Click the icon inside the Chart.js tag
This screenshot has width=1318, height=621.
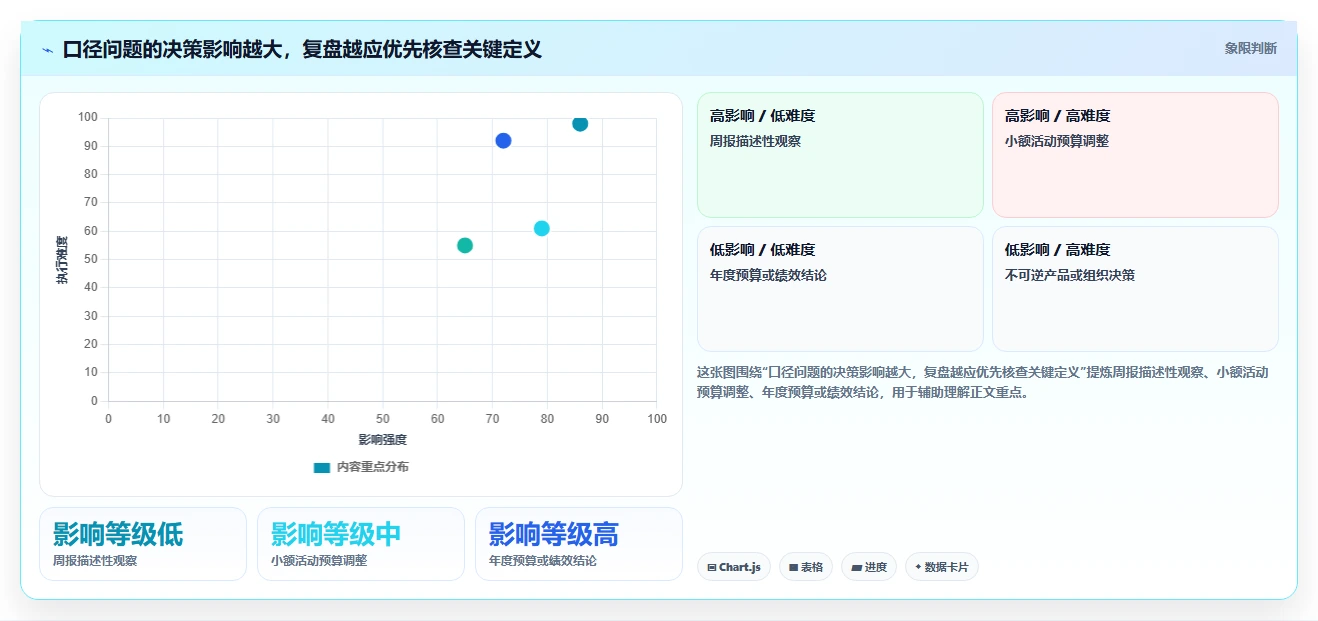(712, 568)
